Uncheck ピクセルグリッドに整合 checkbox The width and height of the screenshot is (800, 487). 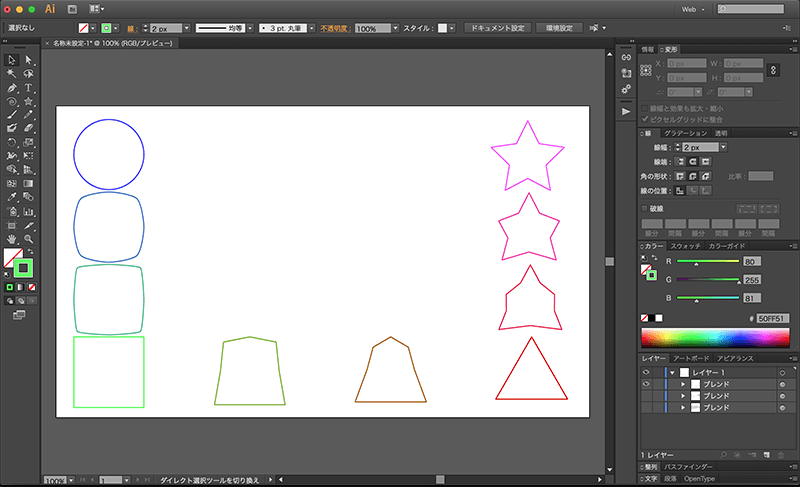point(644,119)
